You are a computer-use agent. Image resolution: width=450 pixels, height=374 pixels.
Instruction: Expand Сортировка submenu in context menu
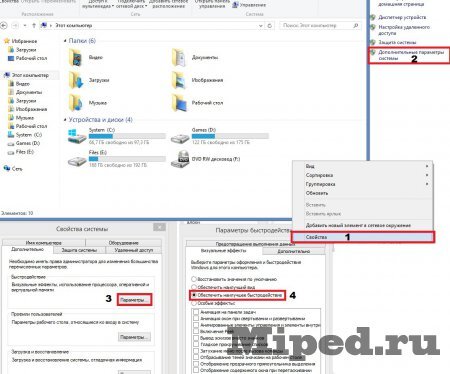pyautogui.click(x=427, y=175)
